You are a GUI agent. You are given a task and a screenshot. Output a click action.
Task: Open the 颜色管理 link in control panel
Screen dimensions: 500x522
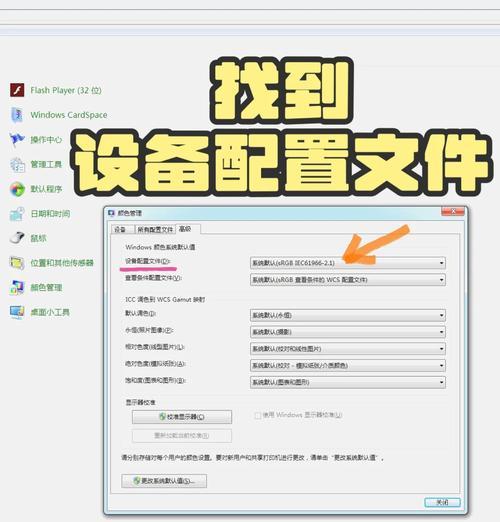[x=46, y=287]
